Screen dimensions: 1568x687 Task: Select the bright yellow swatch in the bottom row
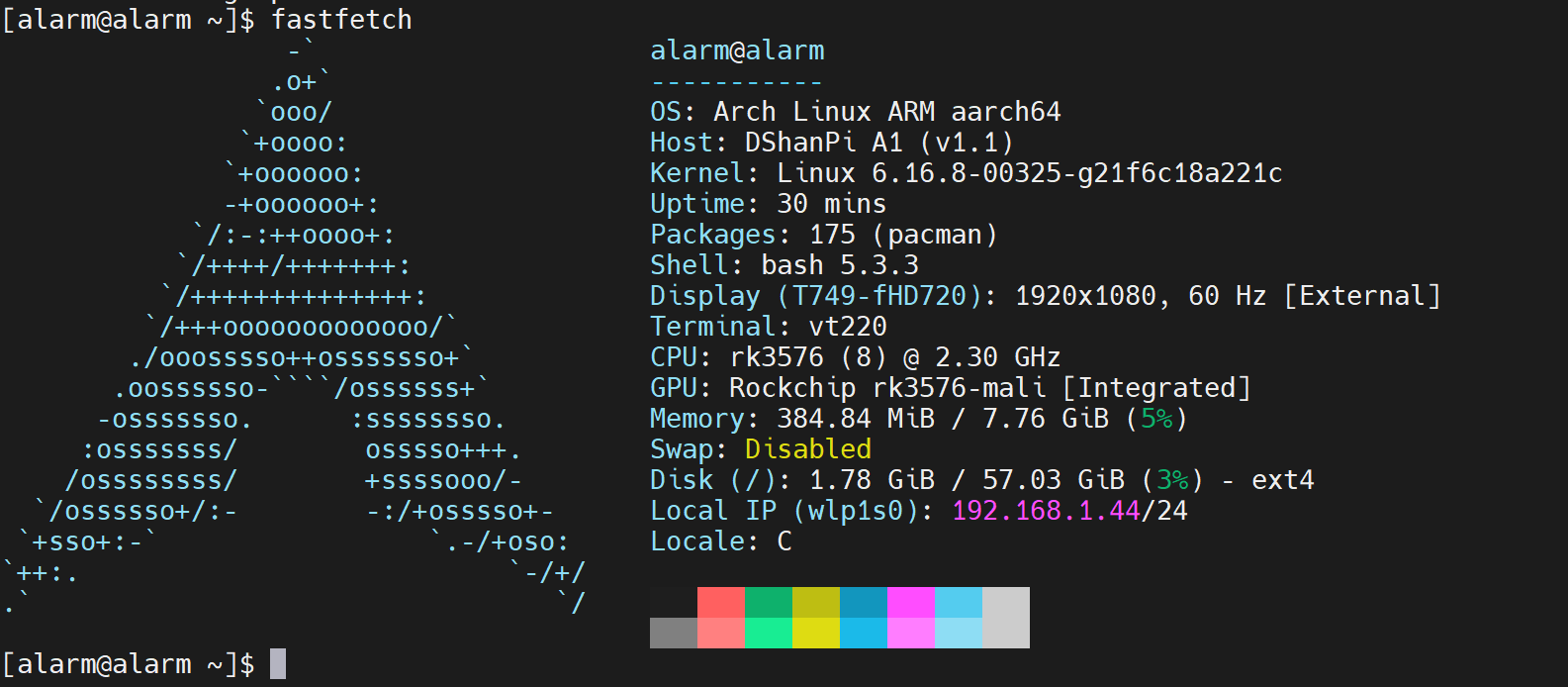coord(816,633)
